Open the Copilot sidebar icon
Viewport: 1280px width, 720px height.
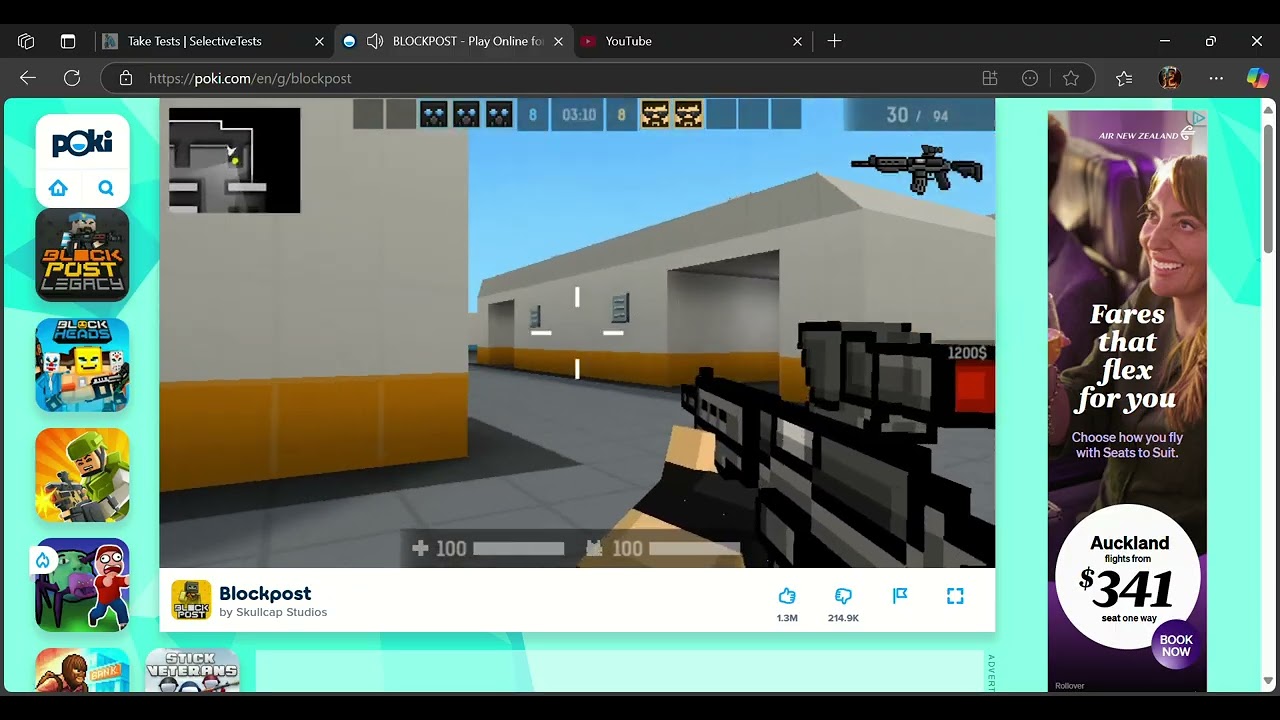click(x=1257, y=78)
